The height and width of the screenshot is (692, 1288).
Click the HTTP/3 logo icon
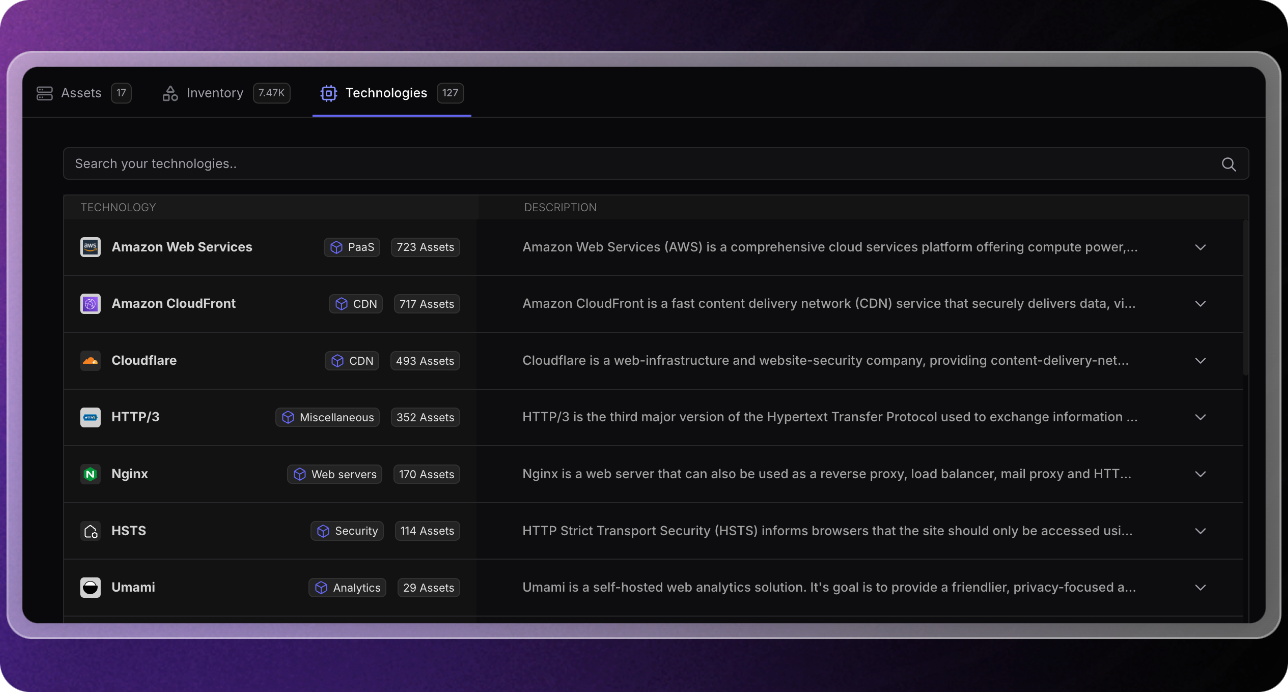tap(91, 417)
